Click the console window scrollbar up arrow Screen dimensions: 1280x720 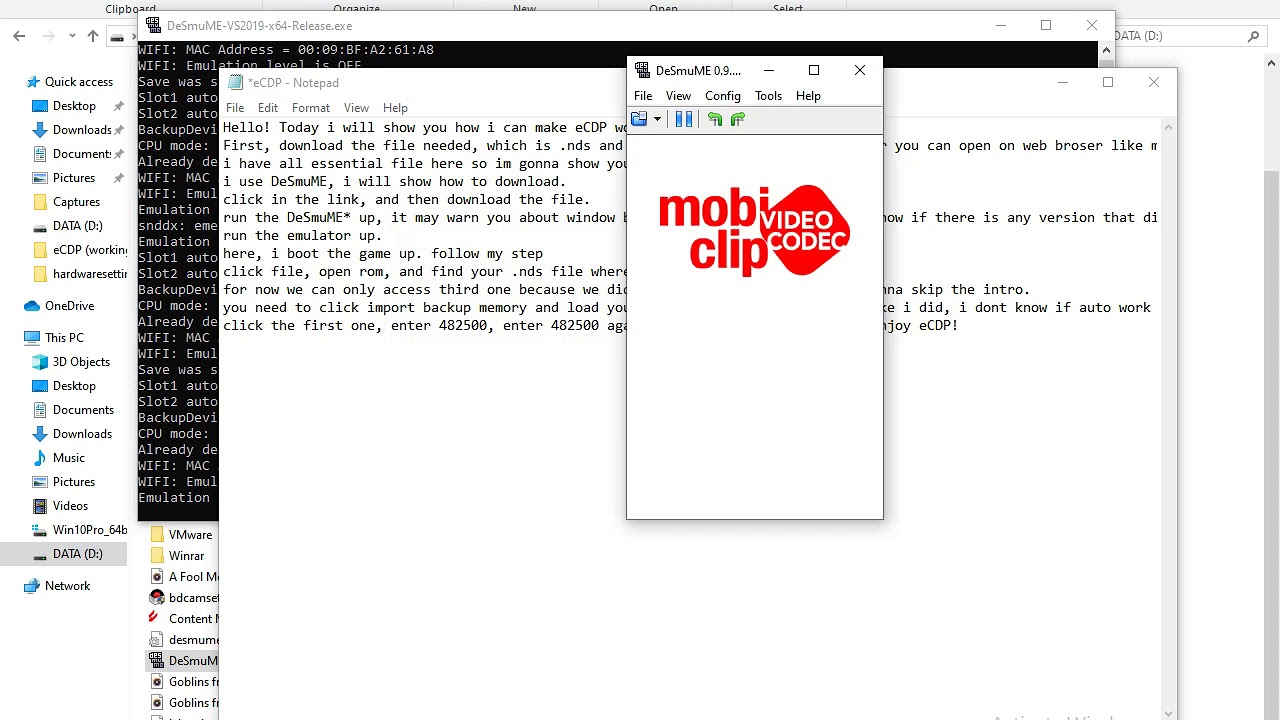pyautogui.click(x=1105, y=50)
